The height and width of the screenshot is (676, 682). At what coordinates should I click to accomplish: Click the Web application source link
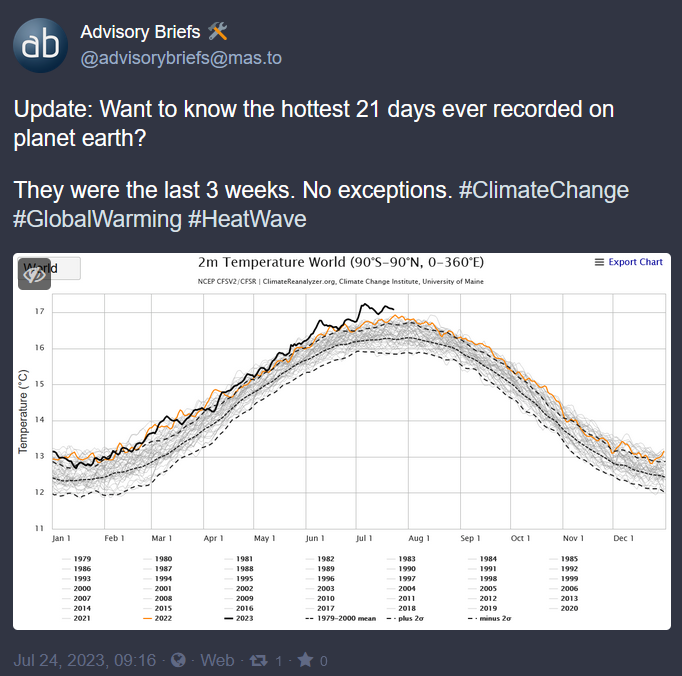point(217,660)
